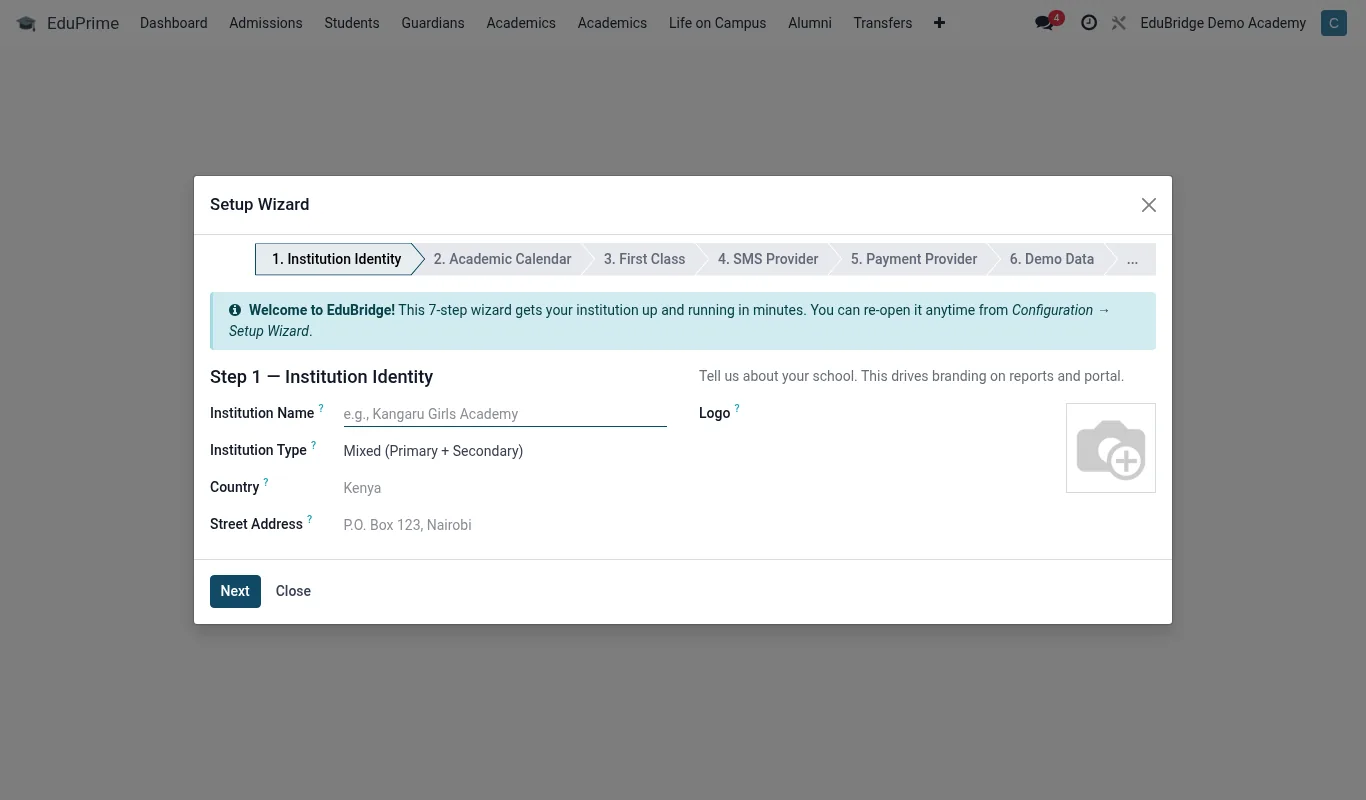
Task: Close the Setup Wizard with the X
Action: (1149, 205)
